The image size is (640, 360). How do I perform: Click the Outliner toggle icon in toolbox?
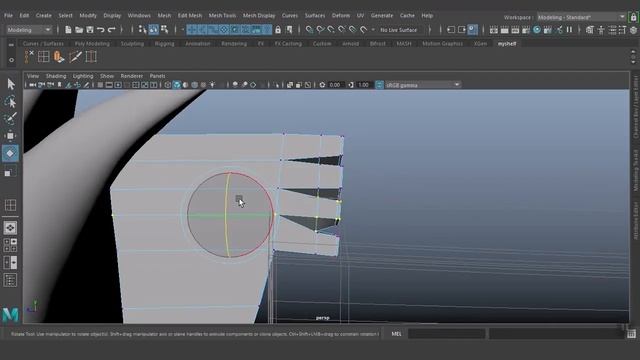(x=11, y=280)
